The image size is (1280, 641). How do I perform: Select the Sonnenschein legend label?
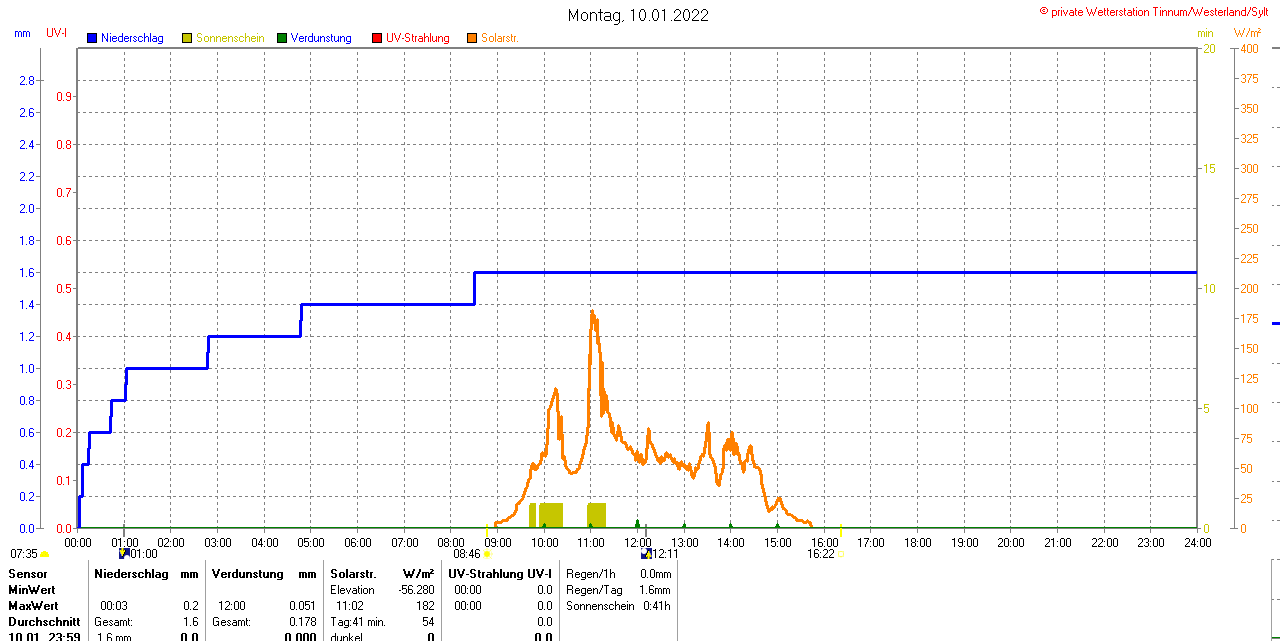pyautogui.click(x=230, y=38)
